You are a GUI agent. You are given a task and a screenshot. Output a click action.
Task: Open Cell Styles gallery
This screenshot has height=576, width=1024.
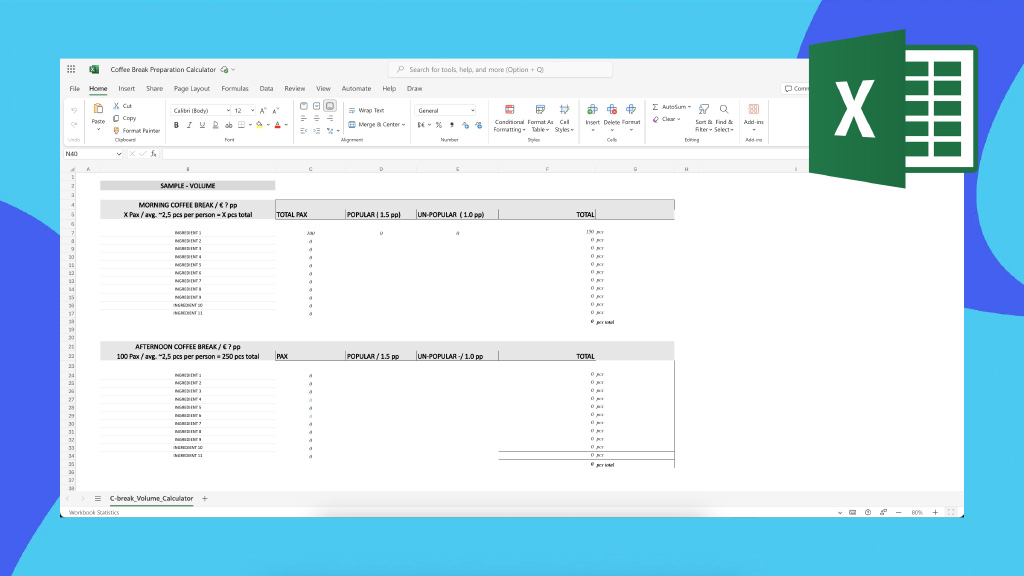pyautogui.click(x=564, y=118)
